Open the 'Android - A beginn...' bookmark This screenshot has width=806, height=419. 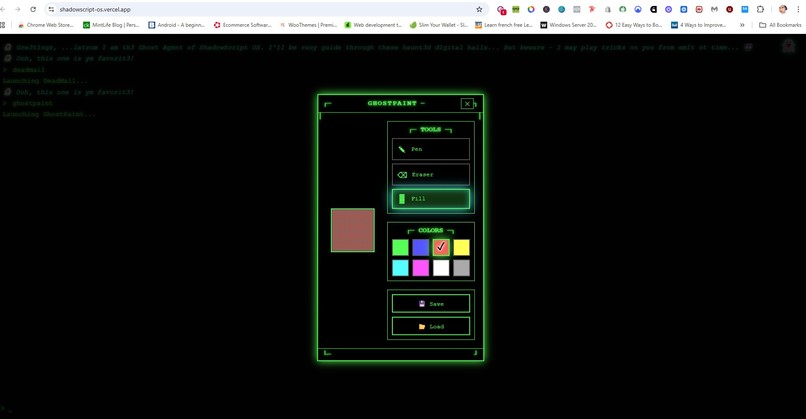click(x=177, y=25)
